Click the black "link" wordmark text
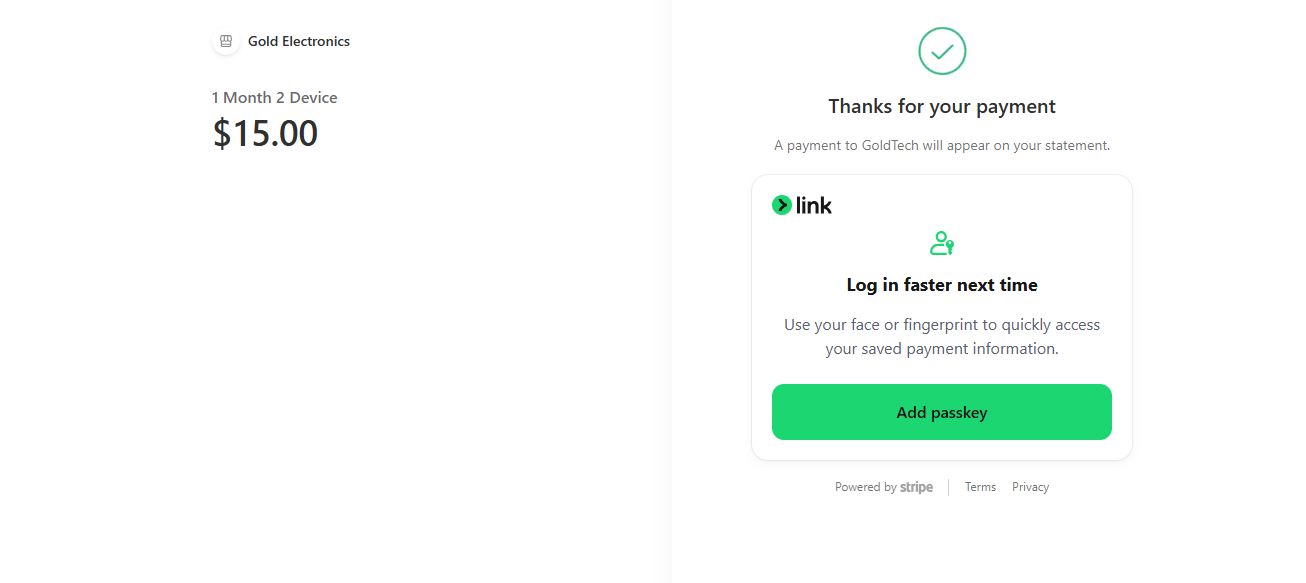1306x583 pixels. [814, 205]
